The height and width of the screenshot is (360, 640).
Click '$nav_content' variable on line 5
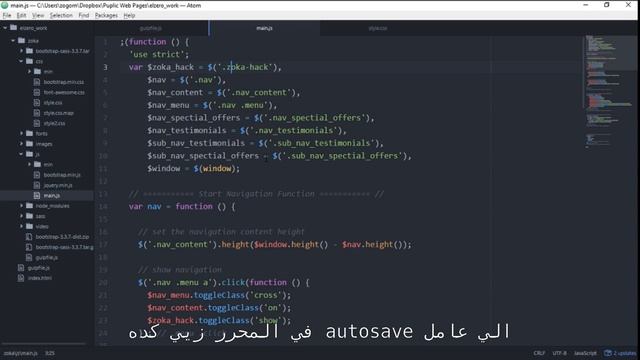[175, 93]
